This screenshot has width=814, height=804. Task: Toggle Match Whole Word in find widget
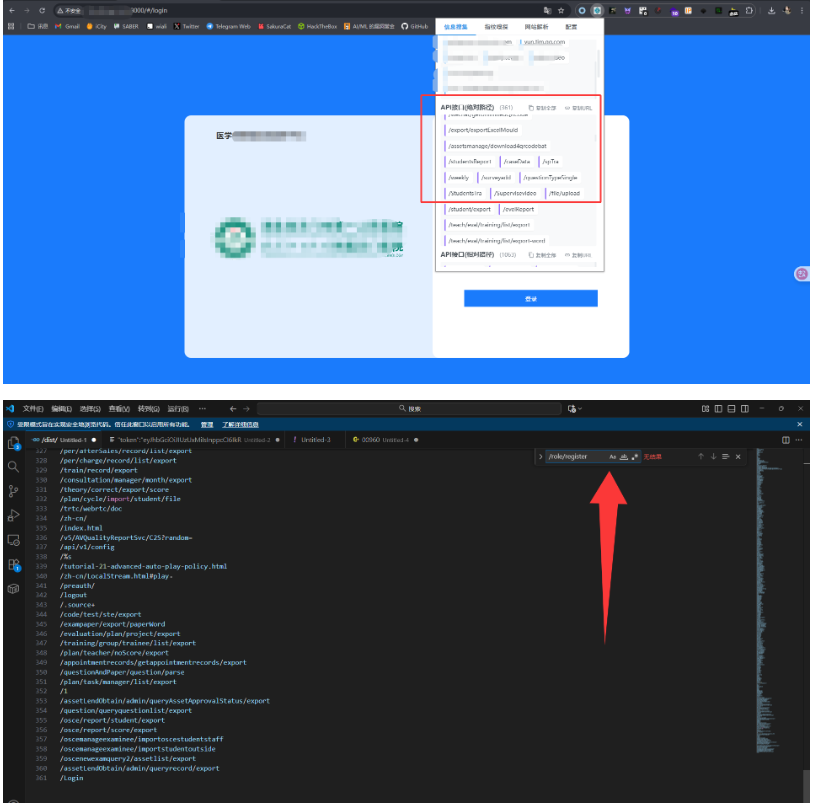[623, 457]
